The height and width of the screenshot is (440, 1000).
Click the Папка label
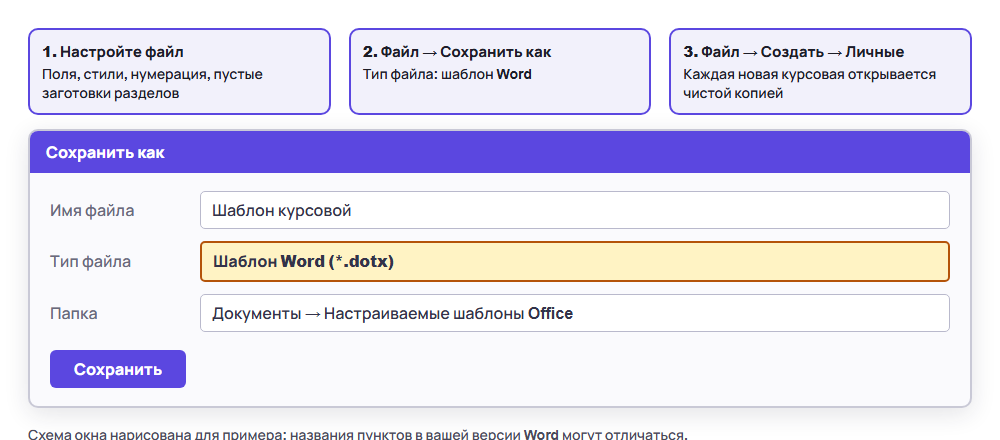(x=74, y=313)
